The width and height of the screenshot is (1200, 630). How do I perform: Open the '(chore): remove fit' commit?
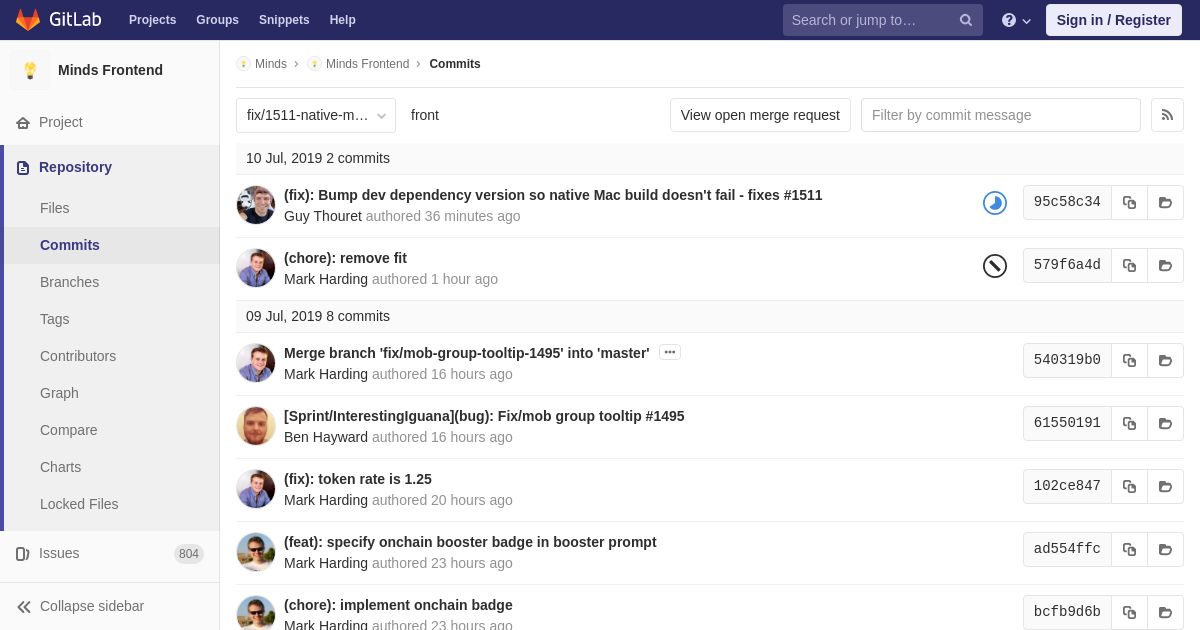pyautogui.click(x=345, y=258)
